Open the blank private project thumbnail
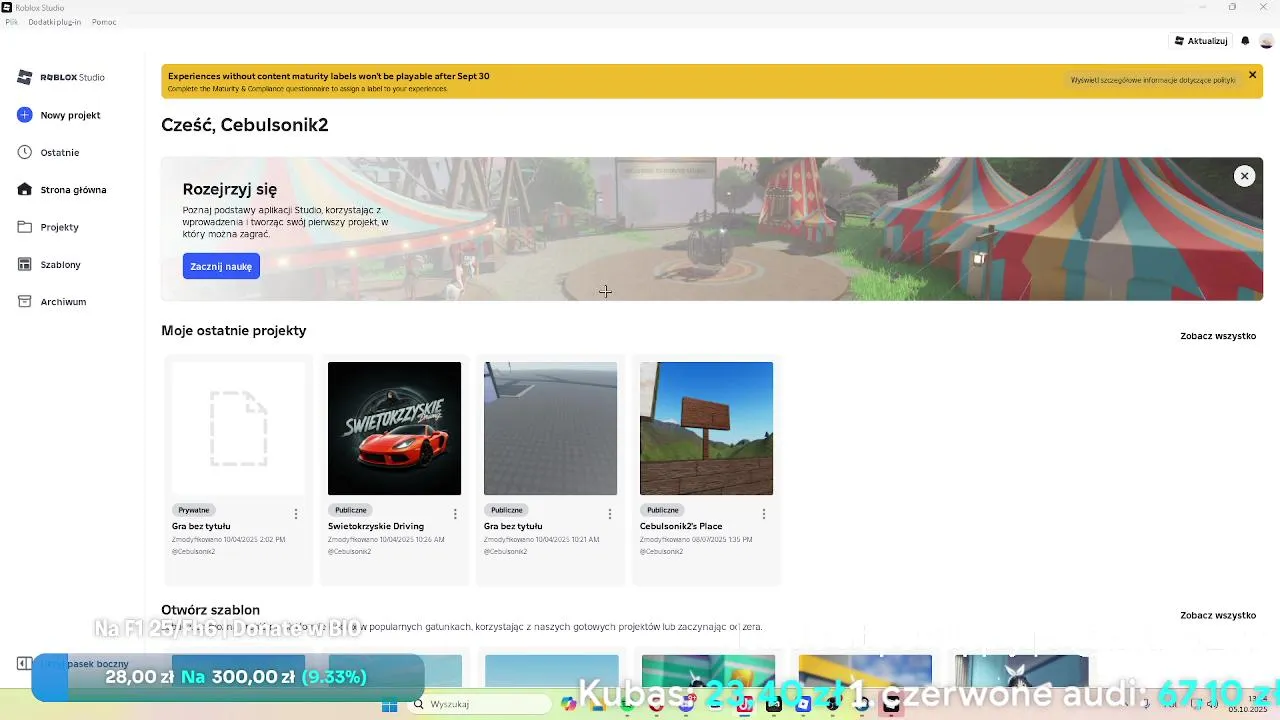This screenshot has width=1280, height=720. pyautogui.click(x=238, y=428)
